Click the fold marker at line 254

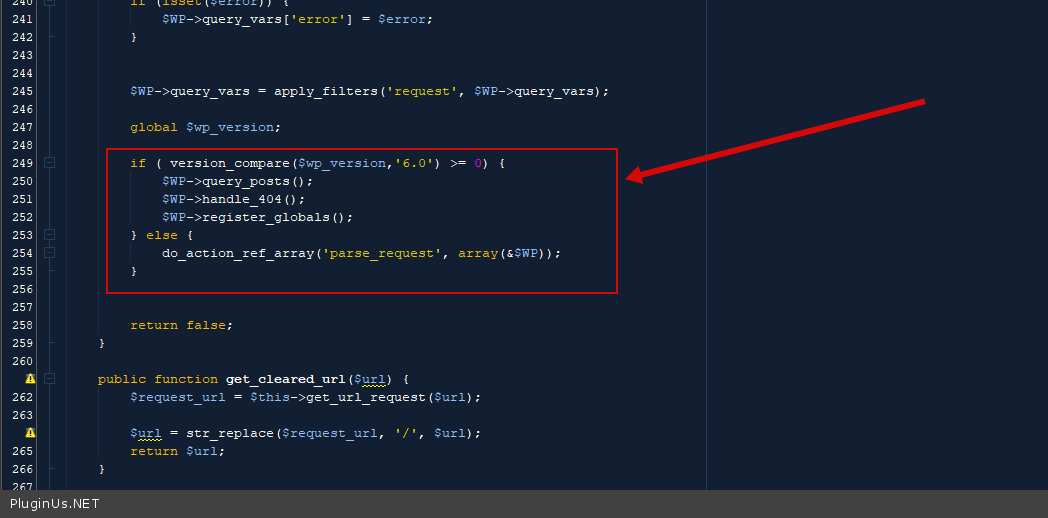point(50,253)
